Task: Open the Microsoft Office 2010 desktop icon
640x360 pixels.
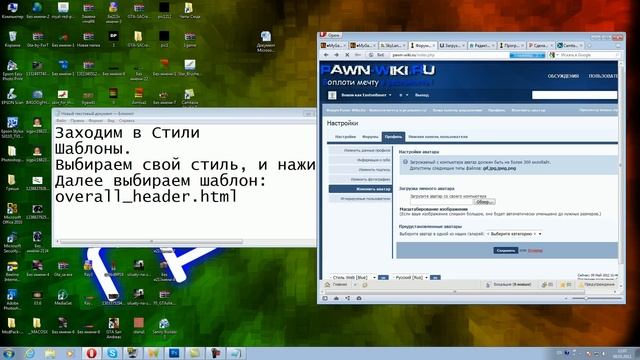Action: pos(12,213)
